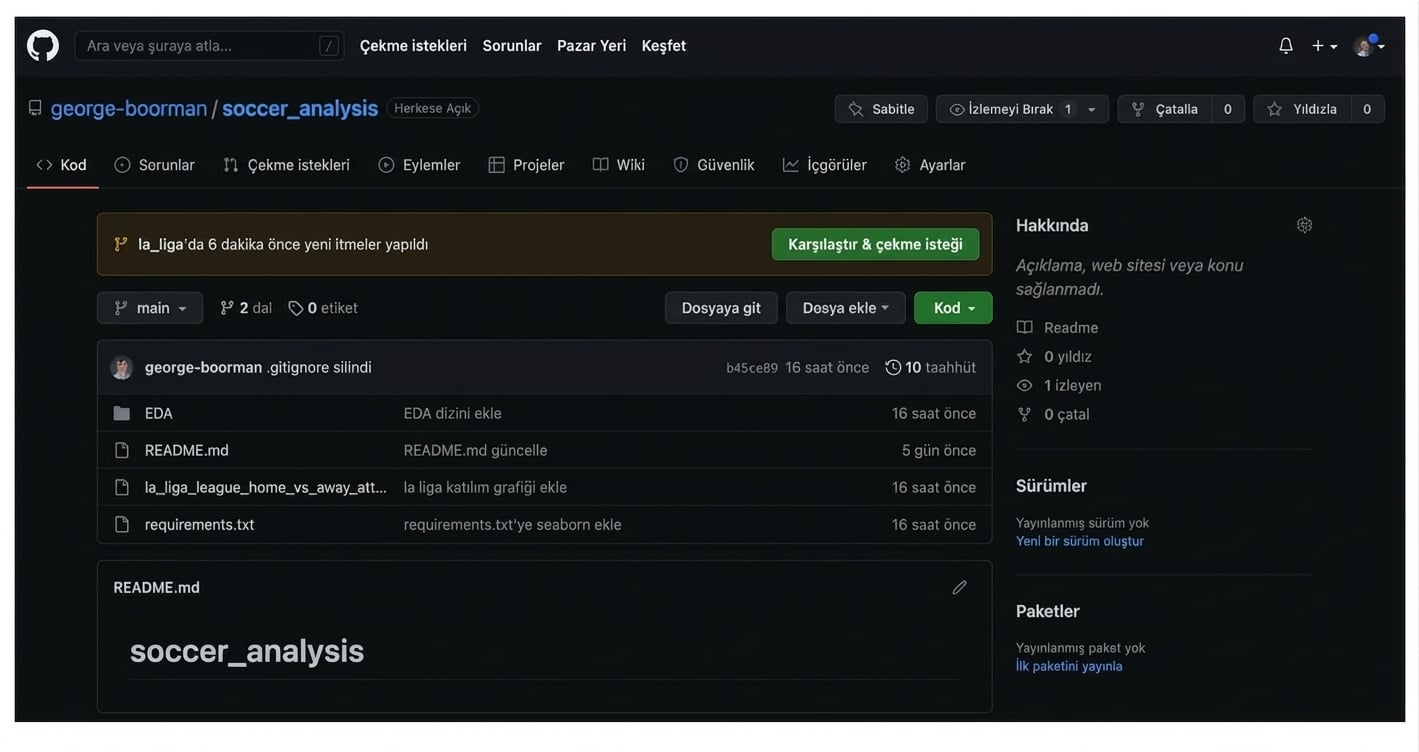This screenshot has width=1419, height=752.
Task: Toggle İzlemeyi Bırak watch button
Action: (1010, 109)
